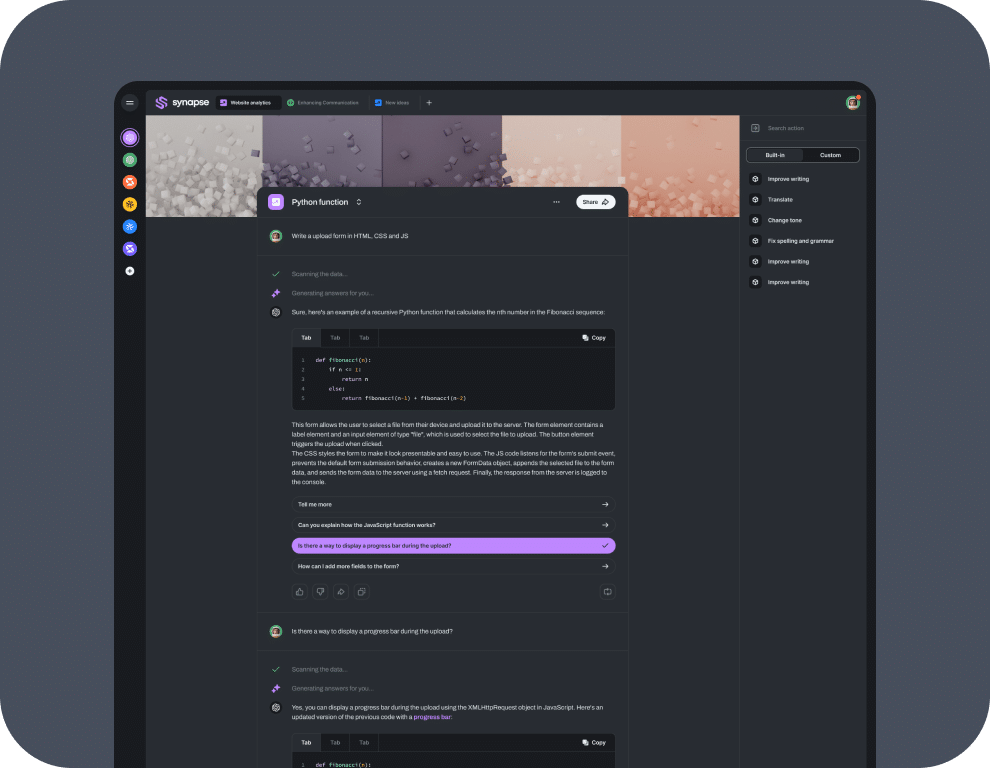Switch to the Built-in actions segment

pos(775,155)
